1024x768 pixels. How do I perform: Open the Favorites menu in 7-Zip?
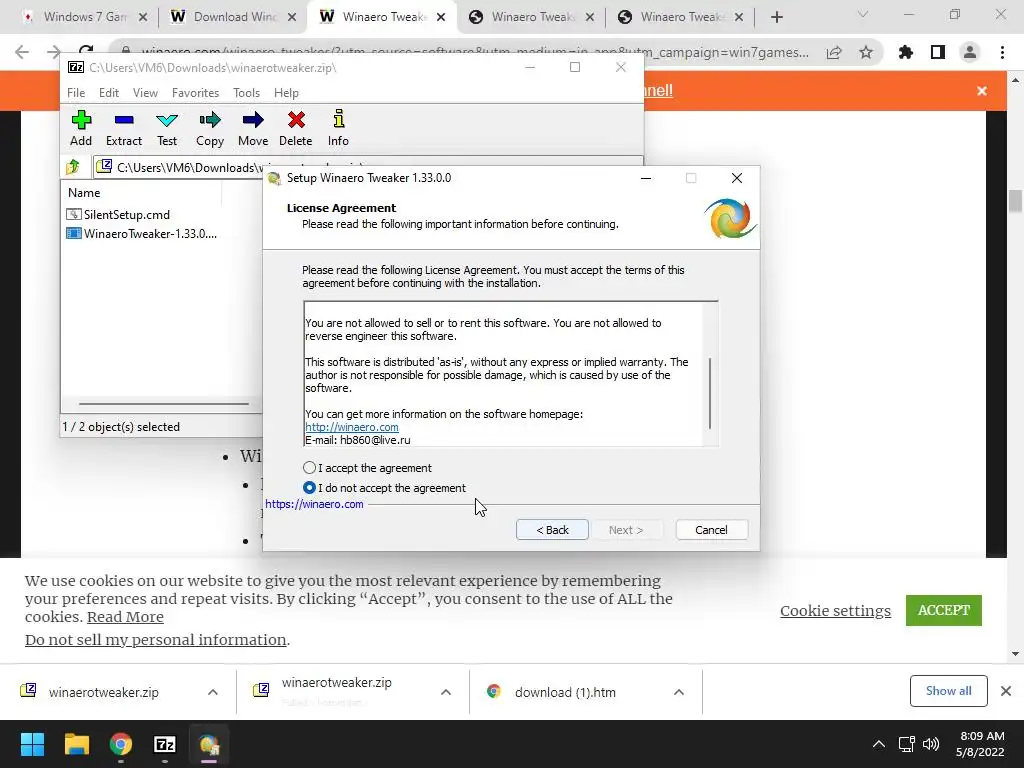tap(195, 93)
